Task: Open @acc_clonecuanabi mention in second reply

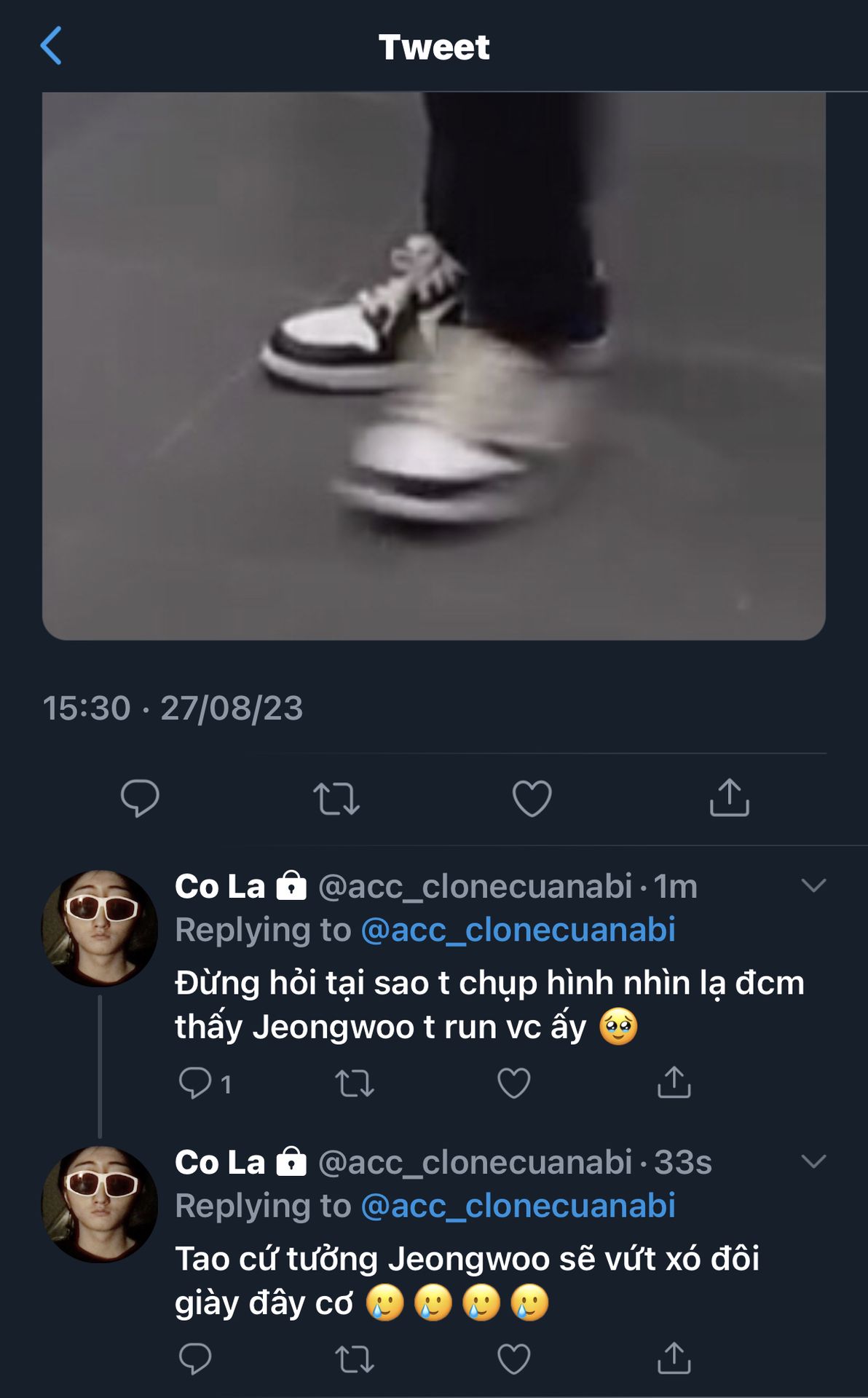Action: coord(518,1207)
